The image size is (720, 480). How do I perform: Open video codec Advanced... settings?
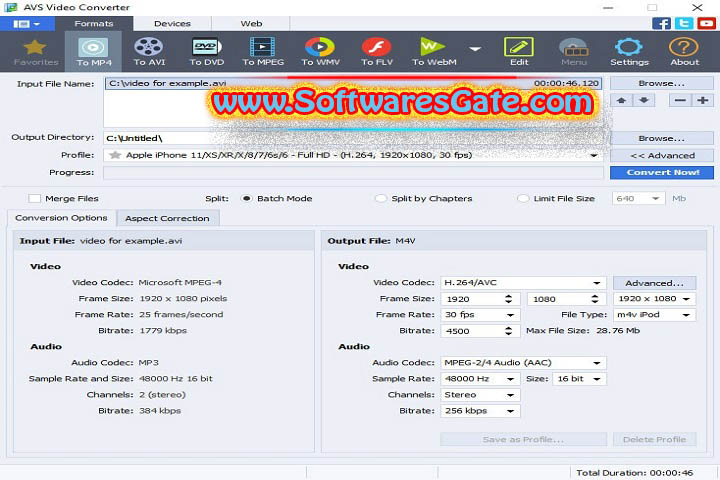tap(654, 283)
